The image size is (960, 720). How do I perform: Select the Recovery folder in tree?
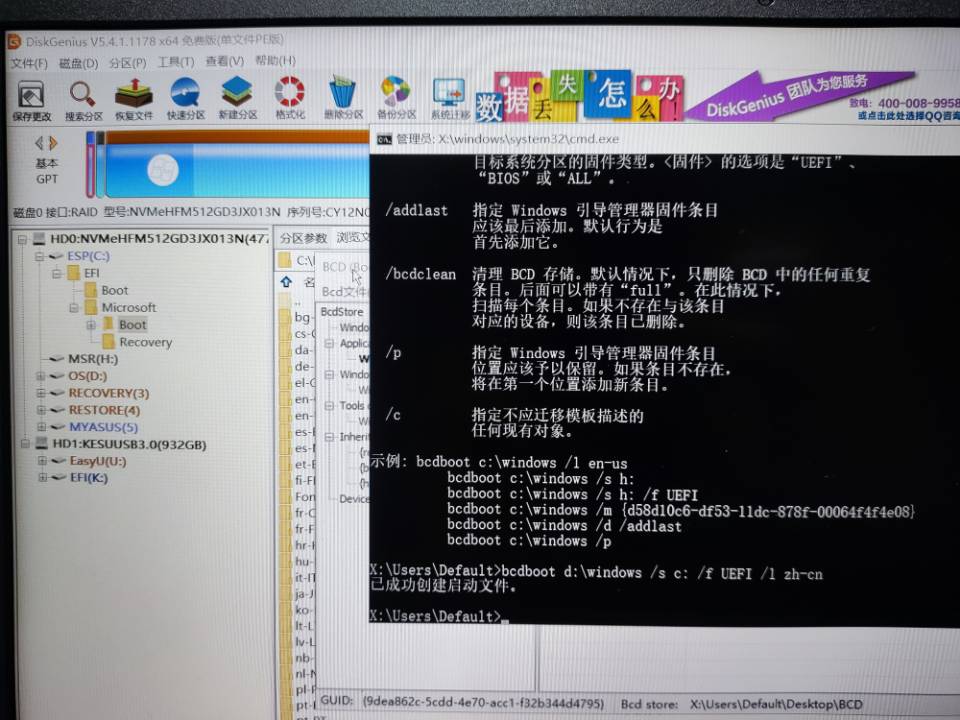click(145, 342)
